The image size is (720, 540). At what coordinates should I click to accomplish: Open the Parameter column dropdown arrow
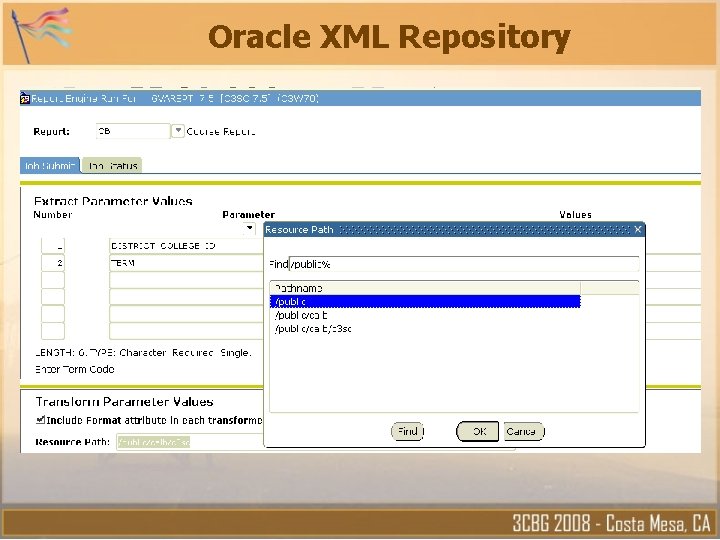click(249, 228)
